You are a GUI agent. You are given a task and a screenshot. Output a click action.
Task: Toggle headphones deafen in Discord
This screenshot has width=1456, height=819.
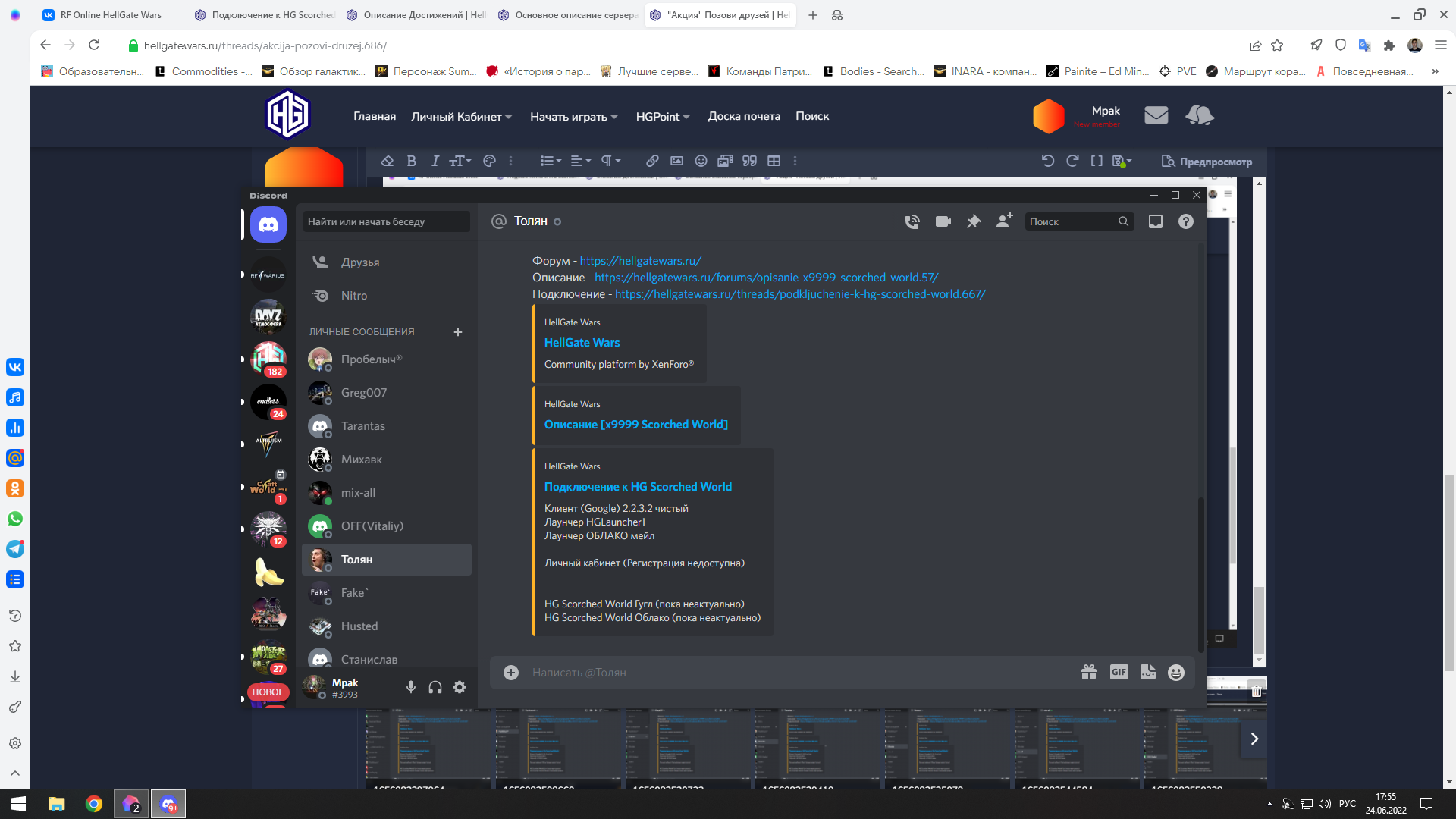[x=435, y=687]
